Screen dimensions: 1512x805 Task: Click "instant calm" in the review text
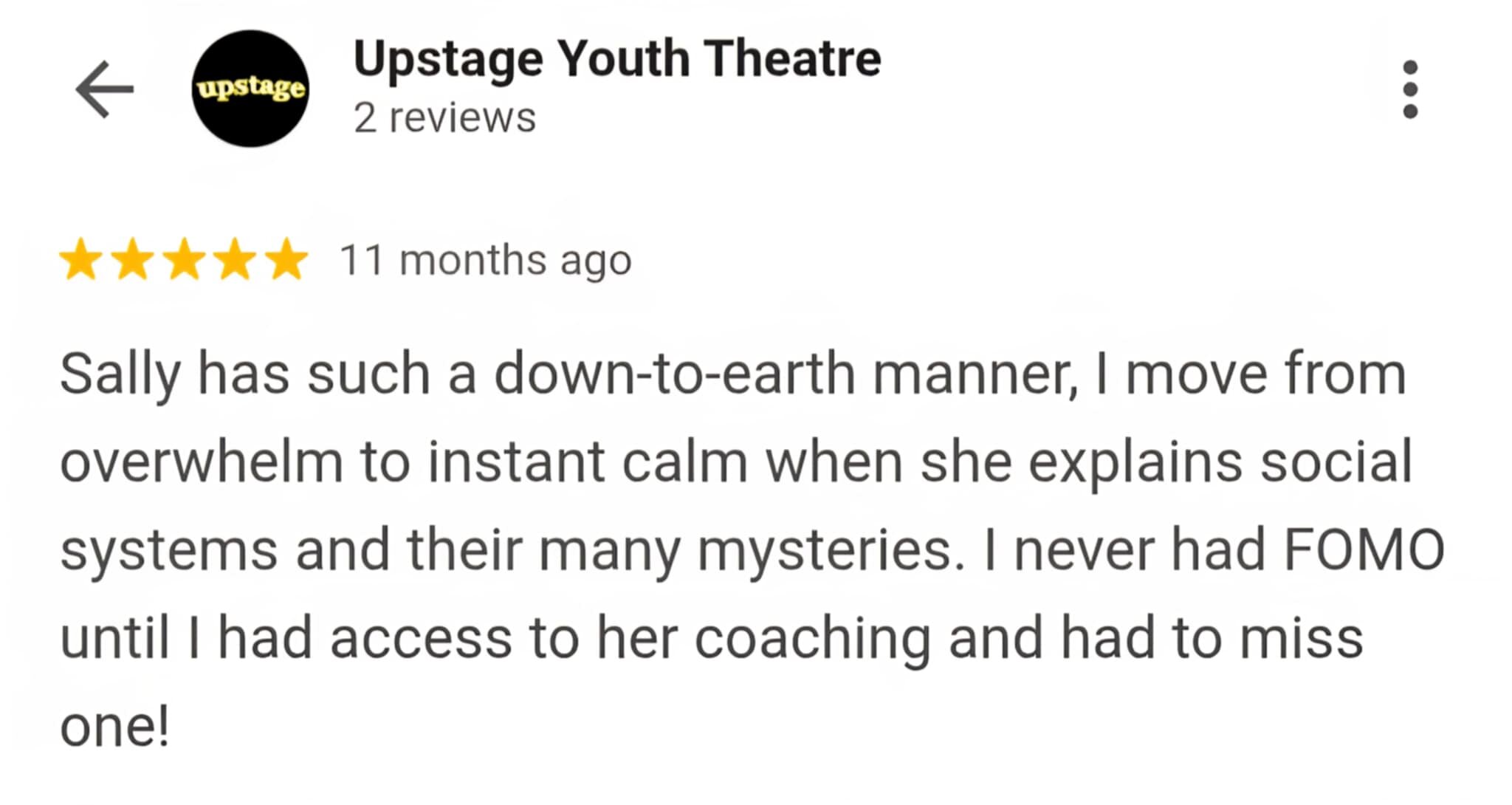pos(588,462)
